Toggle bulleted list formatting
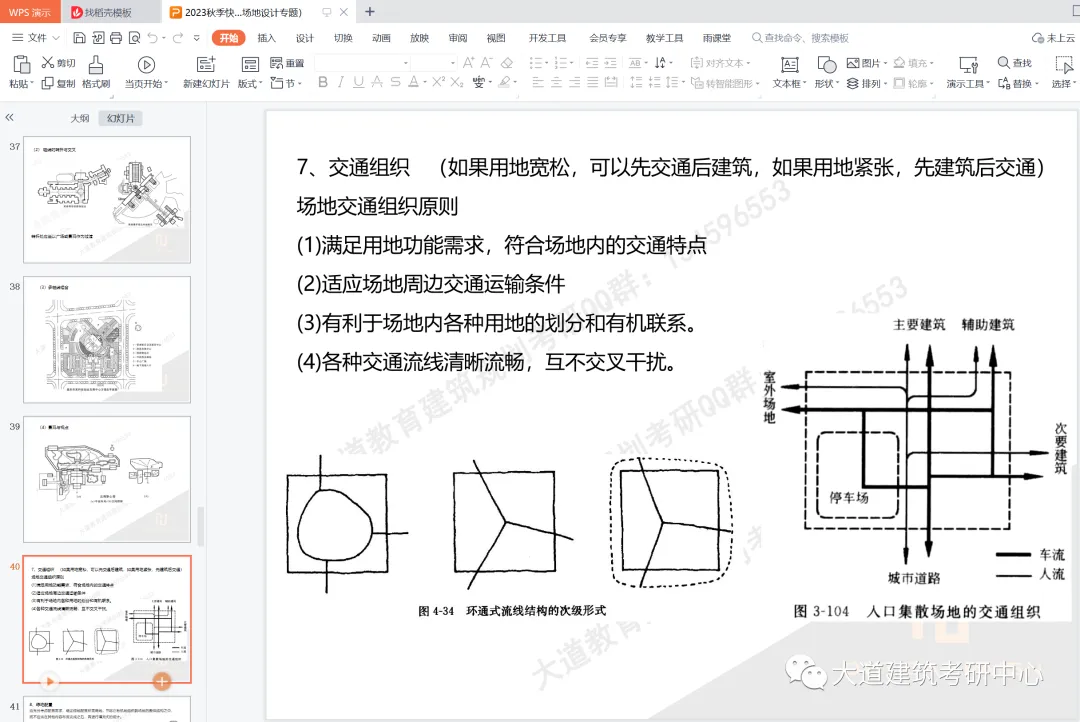The height and width of the screenshot is (722, 1080). [x=535, y=63]
